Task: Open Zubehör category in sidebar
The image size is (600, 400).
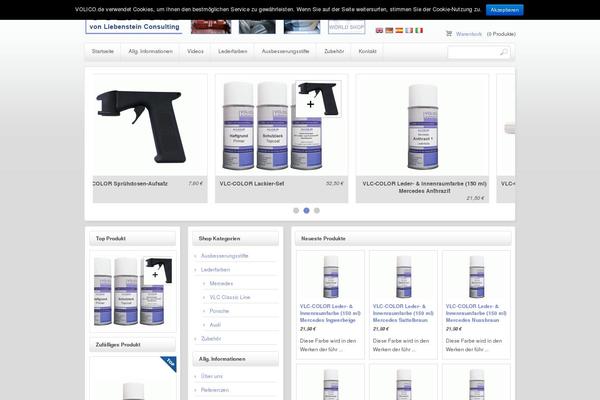Action: click(211, 338)
